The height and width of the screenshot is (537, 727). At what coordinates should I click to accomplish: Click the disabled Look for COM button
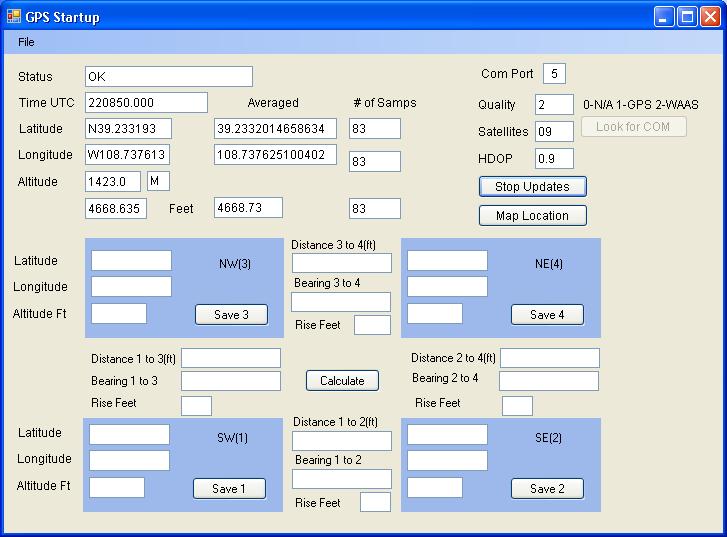click(x=633, y=127)
